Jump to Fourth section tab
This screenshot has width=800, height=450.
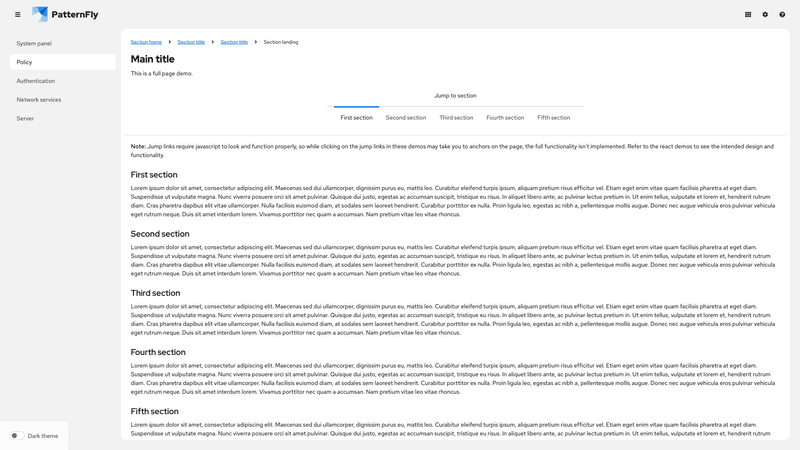505,118
